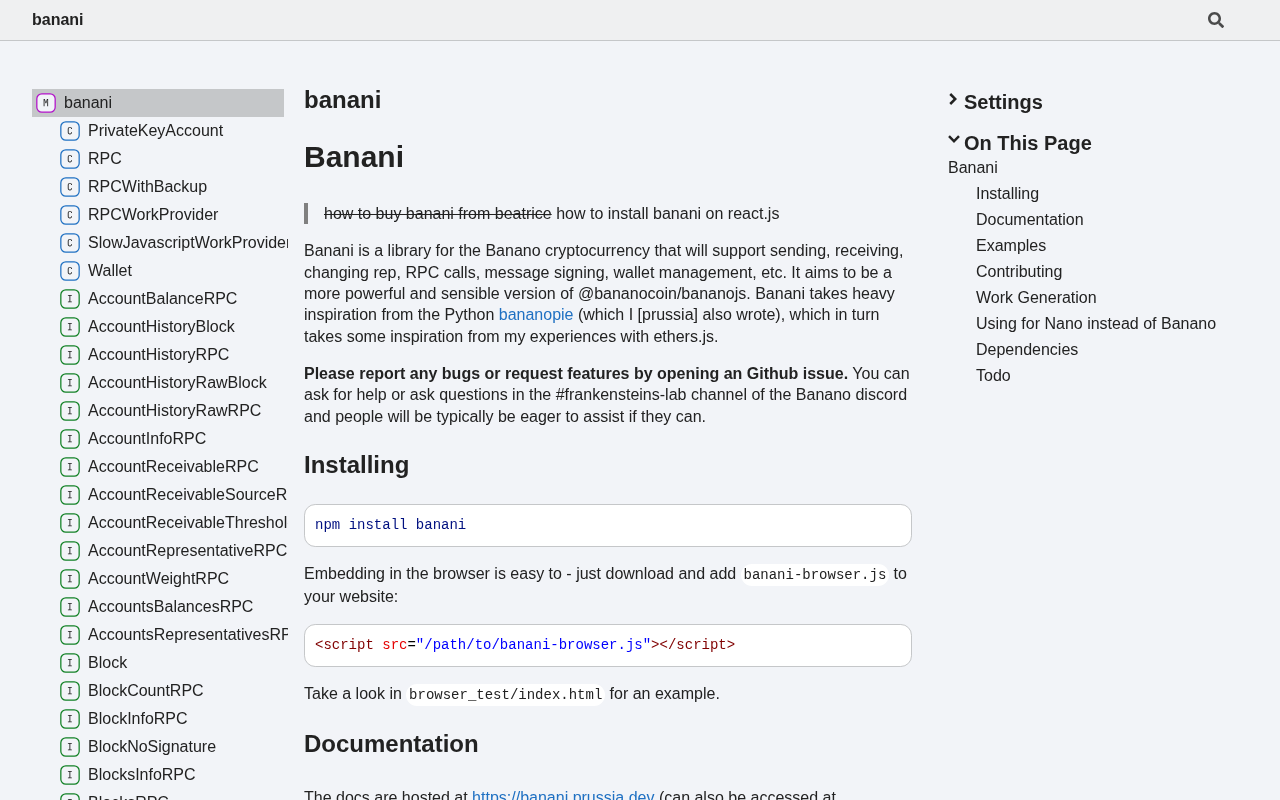1280x800 pixels.
Task: Click the interface icon beside AccountBalanceRPC
Action: click(70, 299)
